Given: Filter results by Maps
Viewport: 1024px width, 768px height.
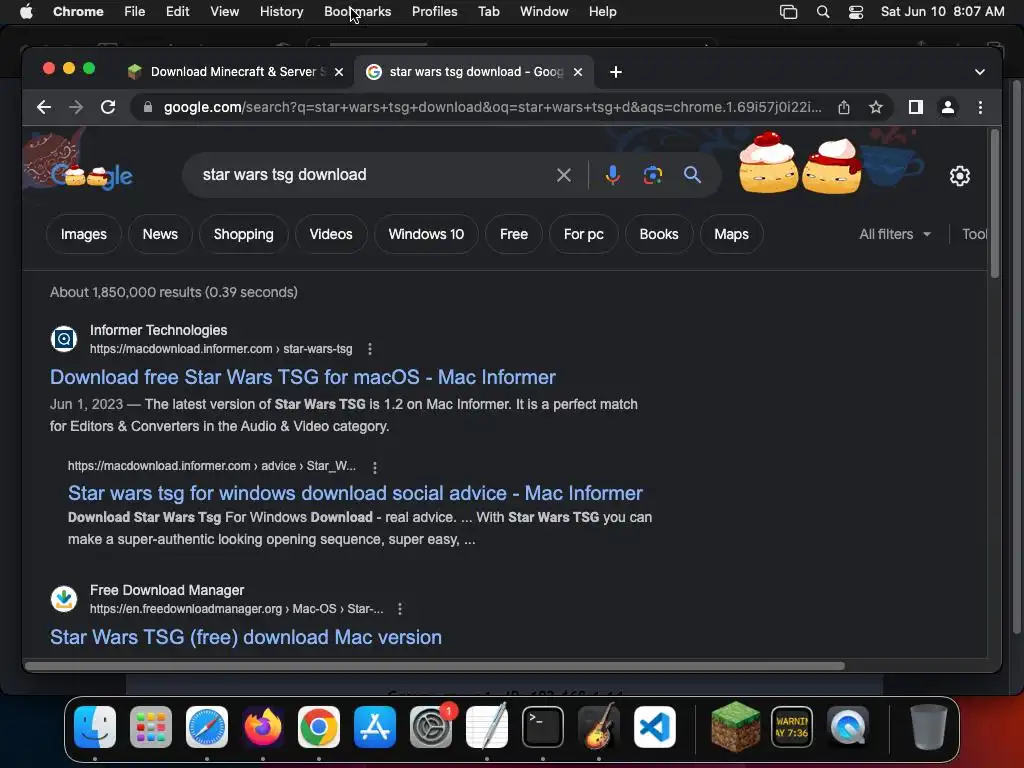Looking at the screenshot, I should click(x=731, y=234).
